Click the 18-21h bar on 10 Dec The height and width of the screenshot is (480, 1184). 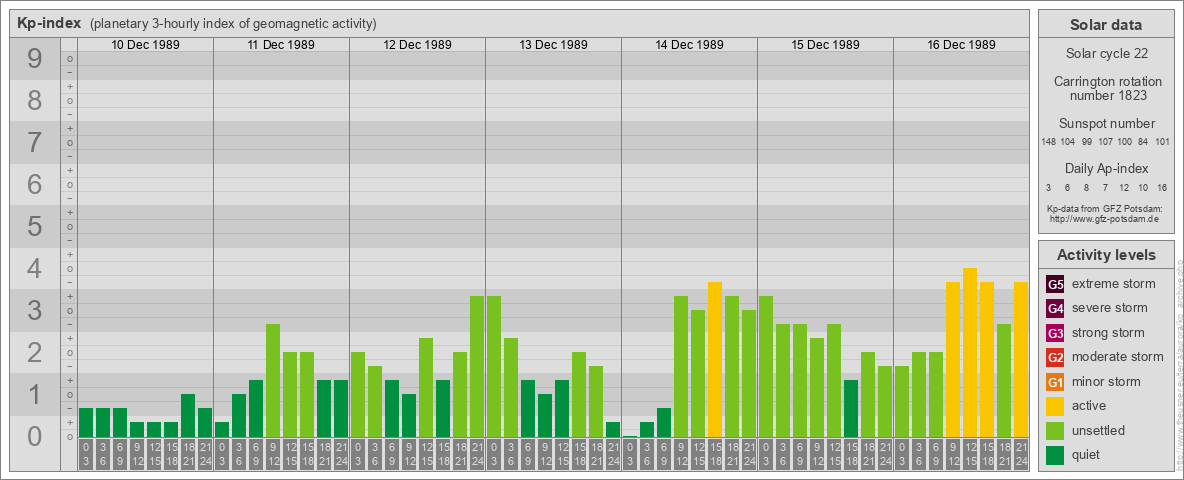point(188,415)
